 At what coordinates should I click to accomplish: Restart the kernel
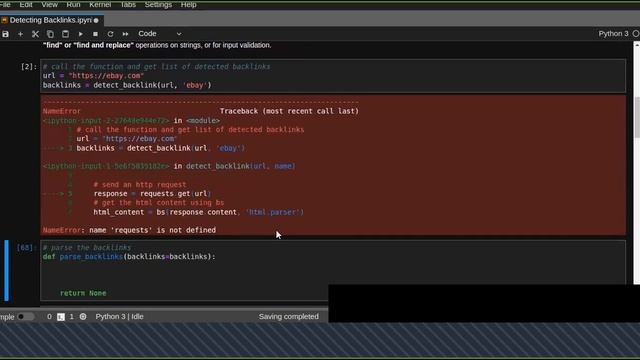click(110, 34)
